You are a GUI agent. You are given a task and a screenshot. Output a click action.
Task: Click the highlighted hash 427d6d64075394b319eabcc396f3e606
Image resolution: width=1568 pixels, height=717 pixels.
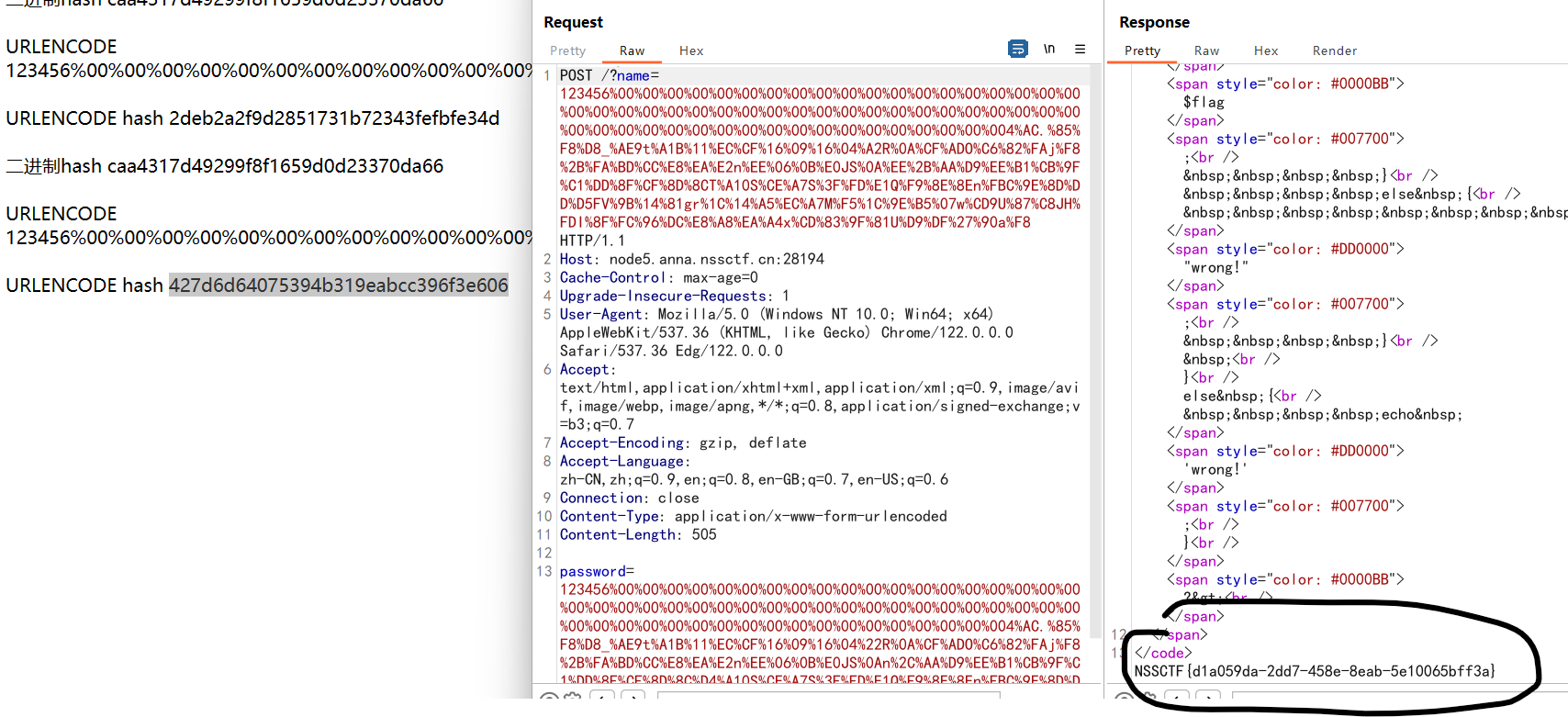[338, 286]
